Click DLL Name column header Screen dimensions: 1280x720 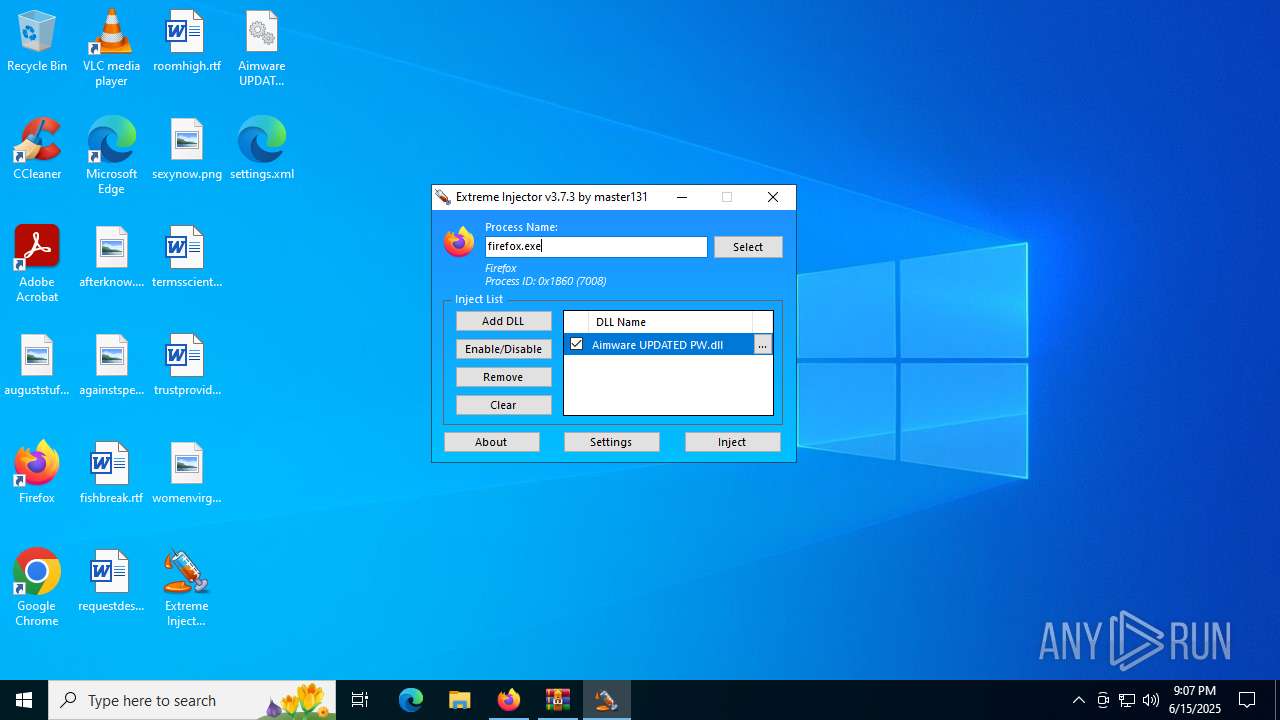coord(669,322)
